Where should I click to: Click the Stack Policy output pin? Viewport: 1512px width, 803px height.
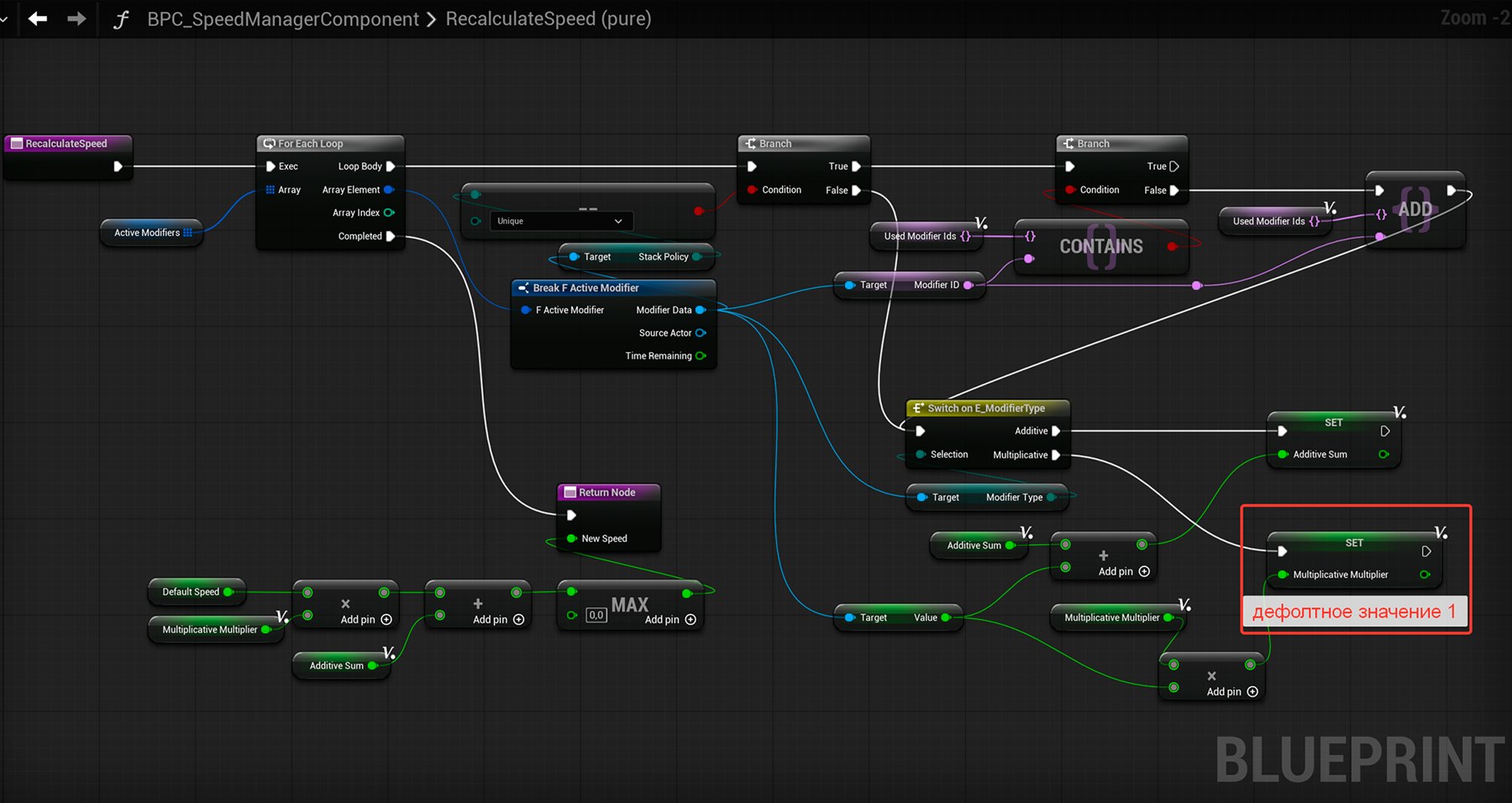pos(697,257)
